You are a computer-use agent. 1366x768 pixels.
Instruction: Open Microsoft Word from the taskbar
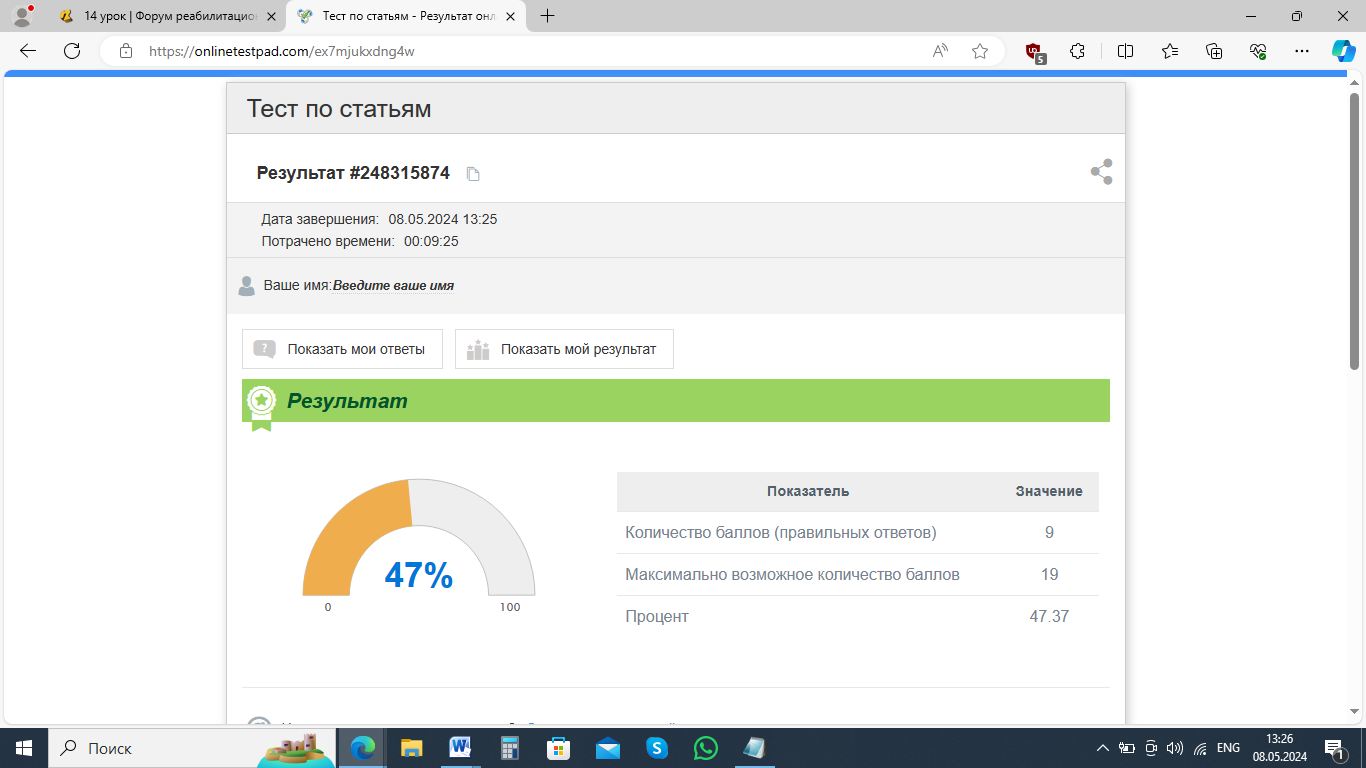pyautogui.click(x=461, y=747)
